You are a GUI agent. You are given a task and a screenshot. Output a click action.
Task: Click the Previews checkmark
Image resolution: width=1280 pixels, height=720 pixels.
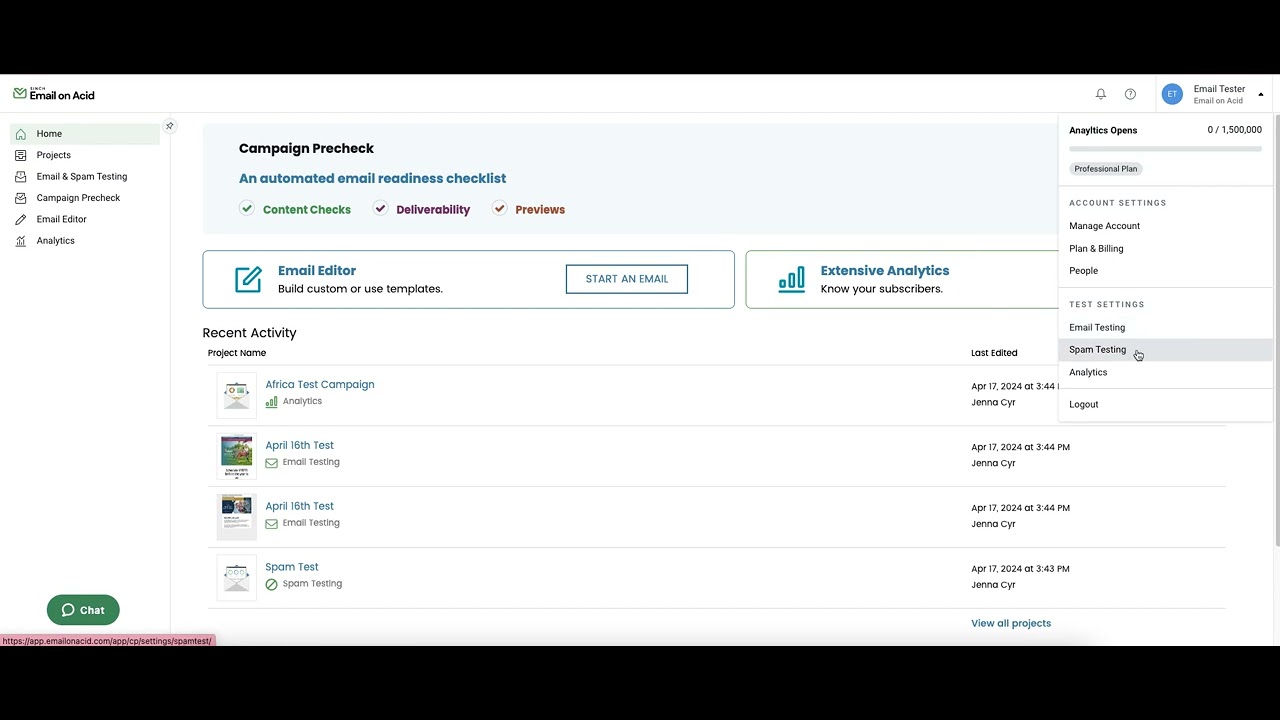point(499,208)
